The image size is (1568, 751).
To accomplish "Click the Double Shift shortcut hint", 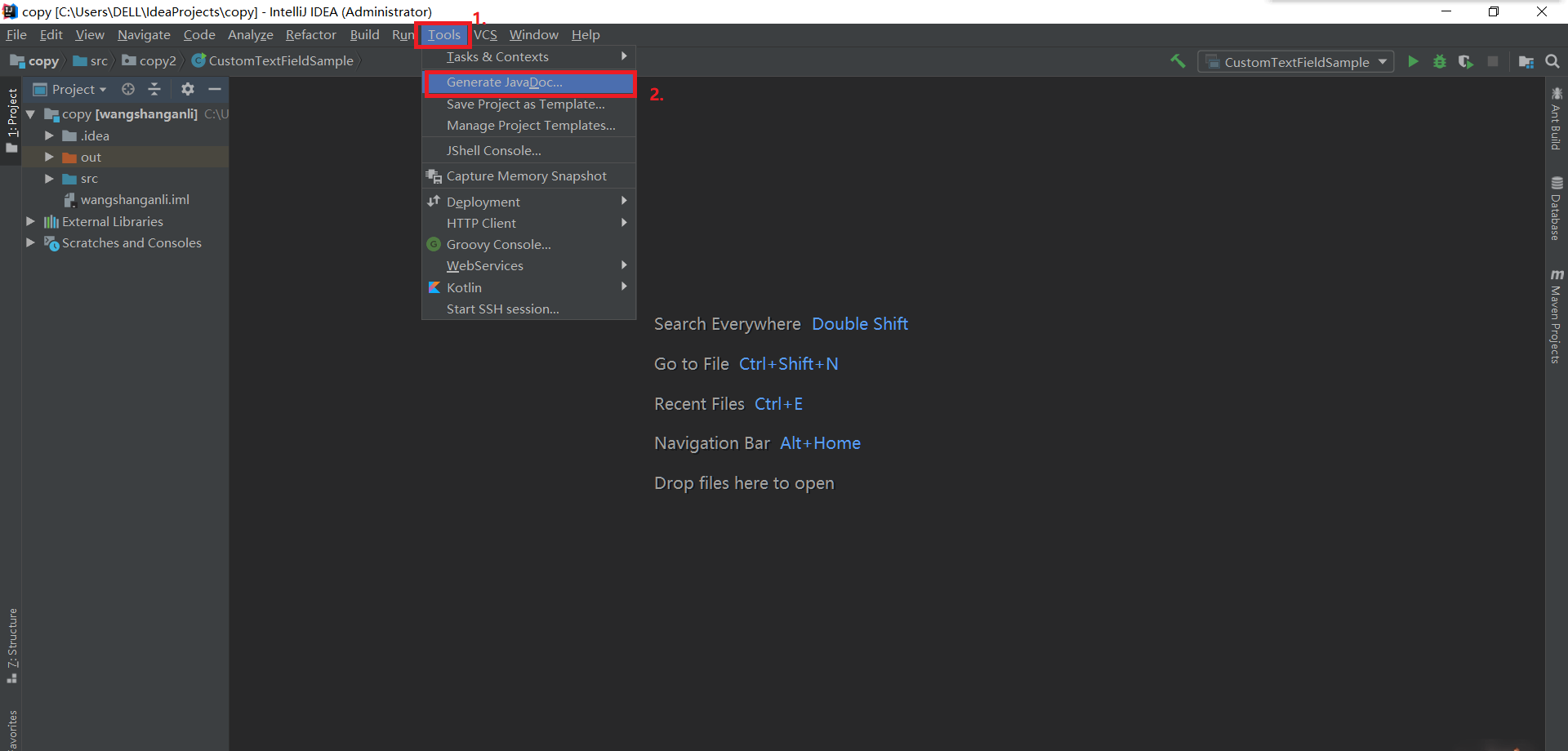I will point(860,324).
